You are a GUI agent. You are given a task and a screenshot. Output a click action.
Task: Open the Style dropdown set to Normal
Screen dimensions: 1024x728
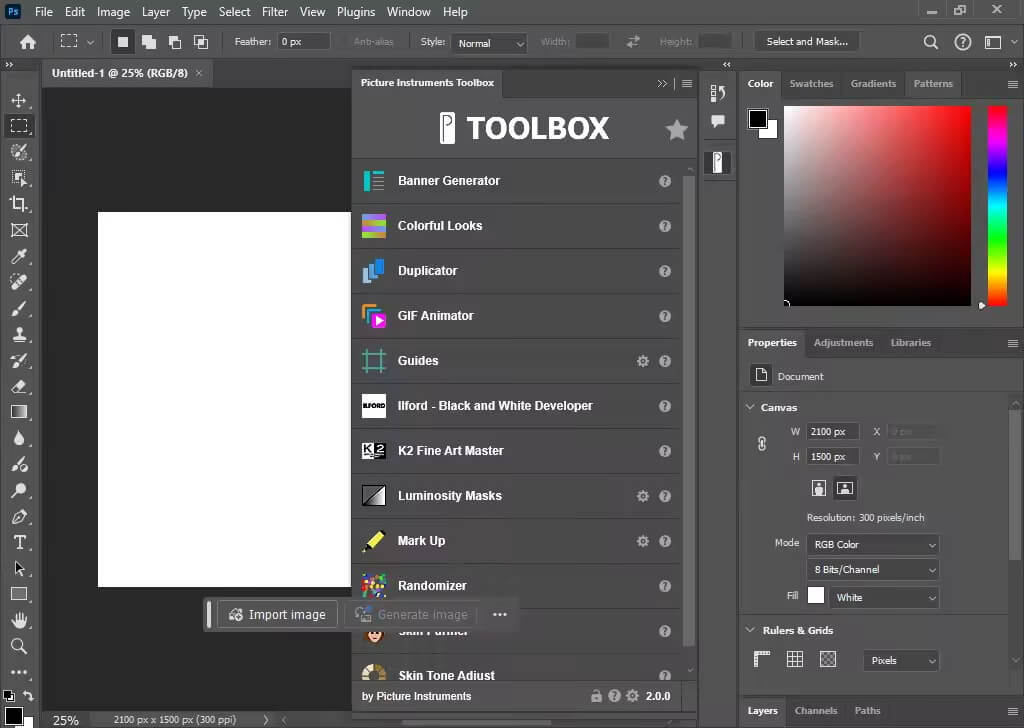click(489, 43)
